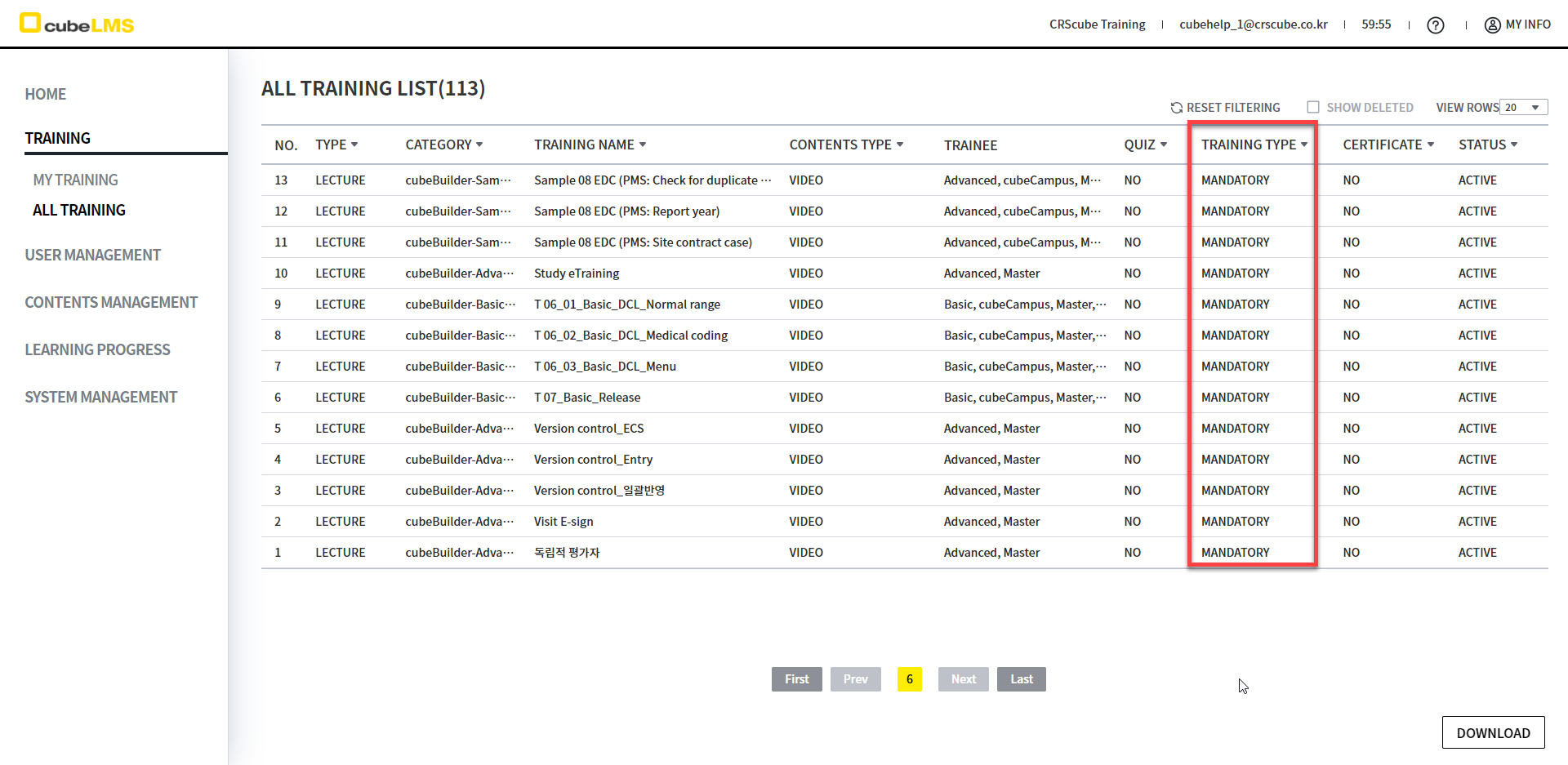Click the MY INFO user profile icon
Viewport: 1568px width, 765px height.
tap(1492, 25)
